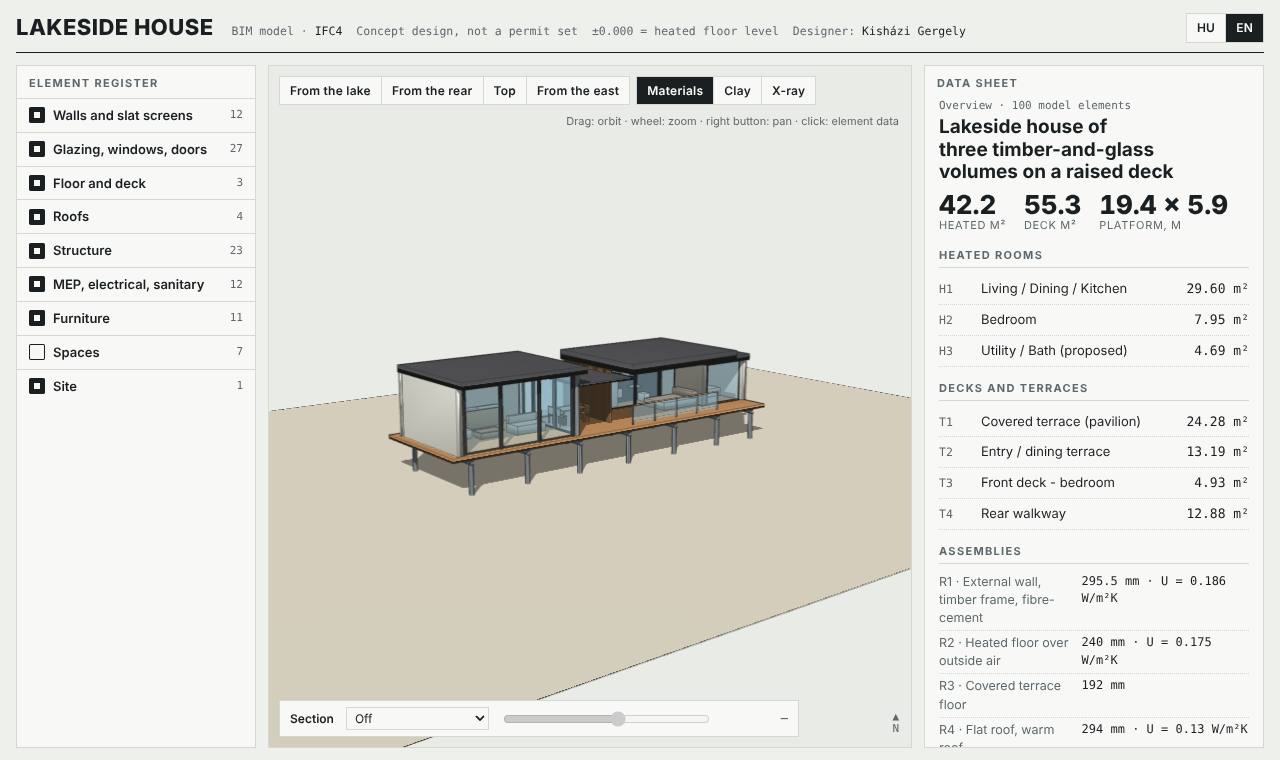Click the Overview · 100 model elements text
This screenshot has height=760, width=1280.
(1035, 105)
